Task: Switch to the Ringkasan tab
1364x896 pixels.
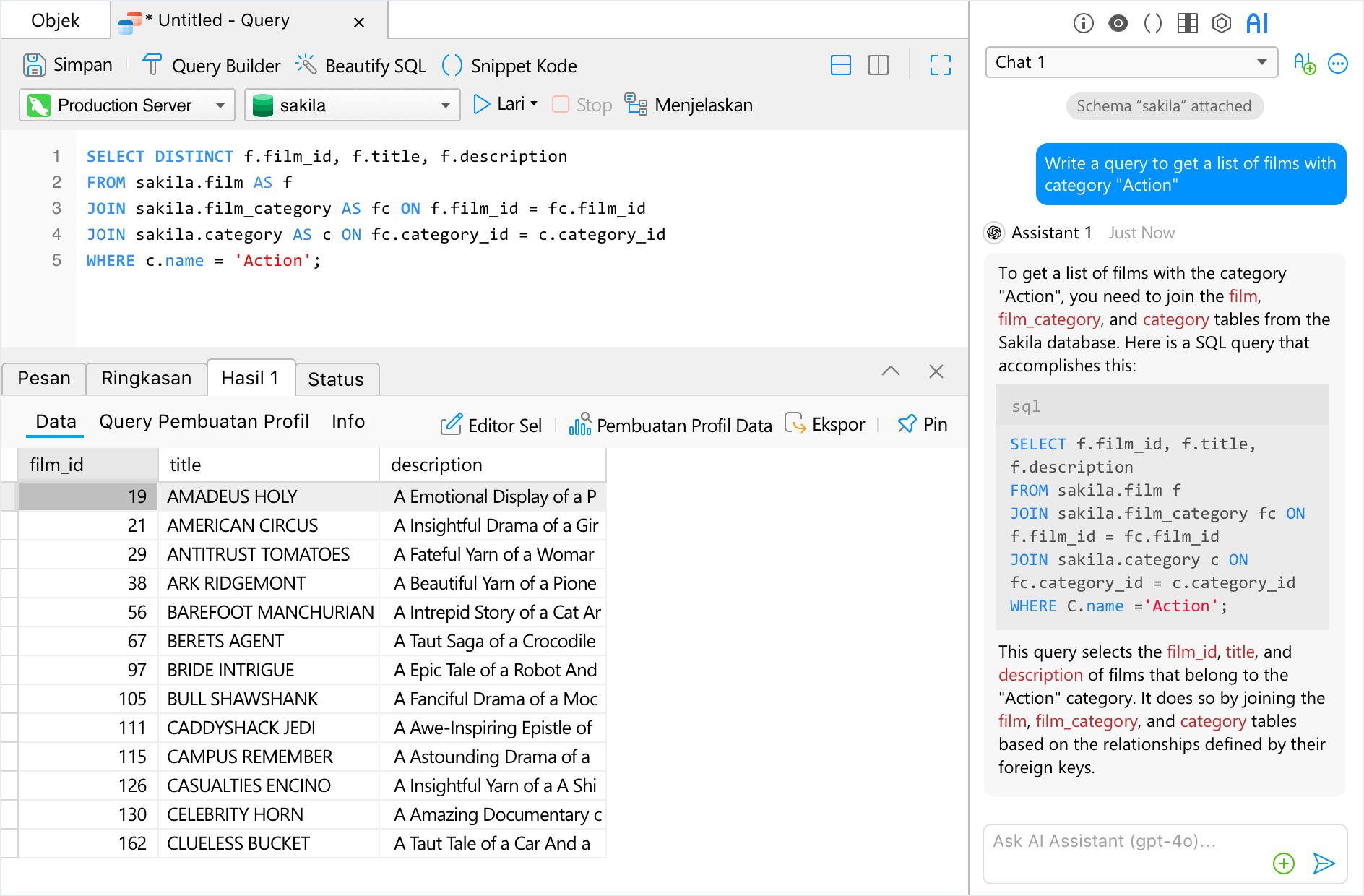Action: [146, 379]
